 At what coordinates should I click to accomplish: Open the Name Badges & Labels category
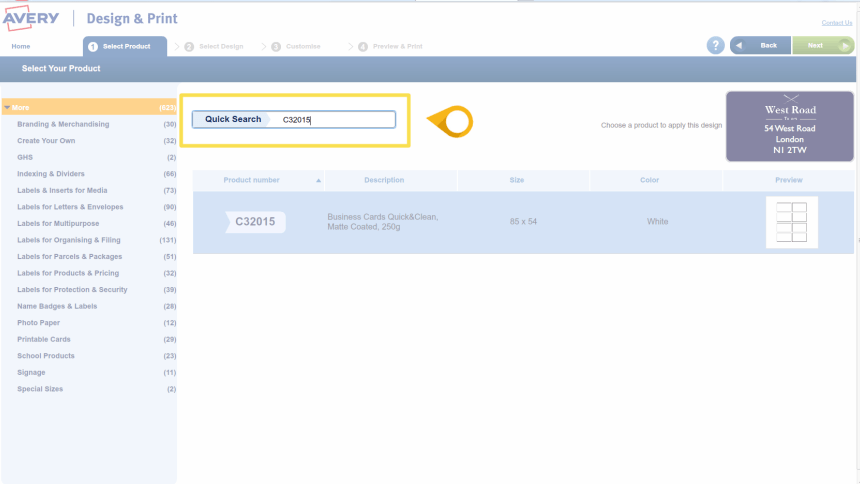pos(57,306)
